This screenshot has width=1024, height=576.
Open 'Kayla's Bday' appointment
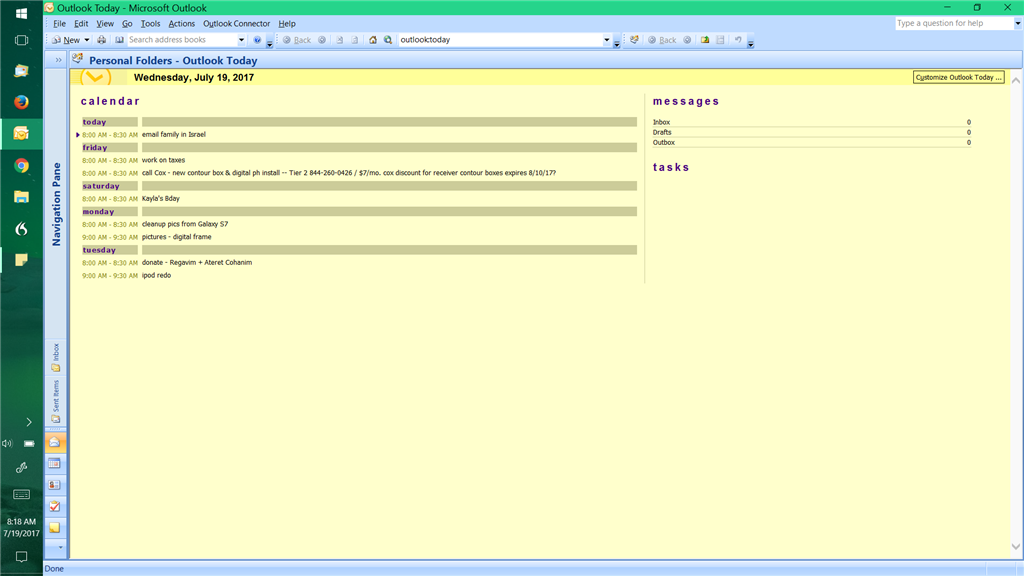[161, 199]
